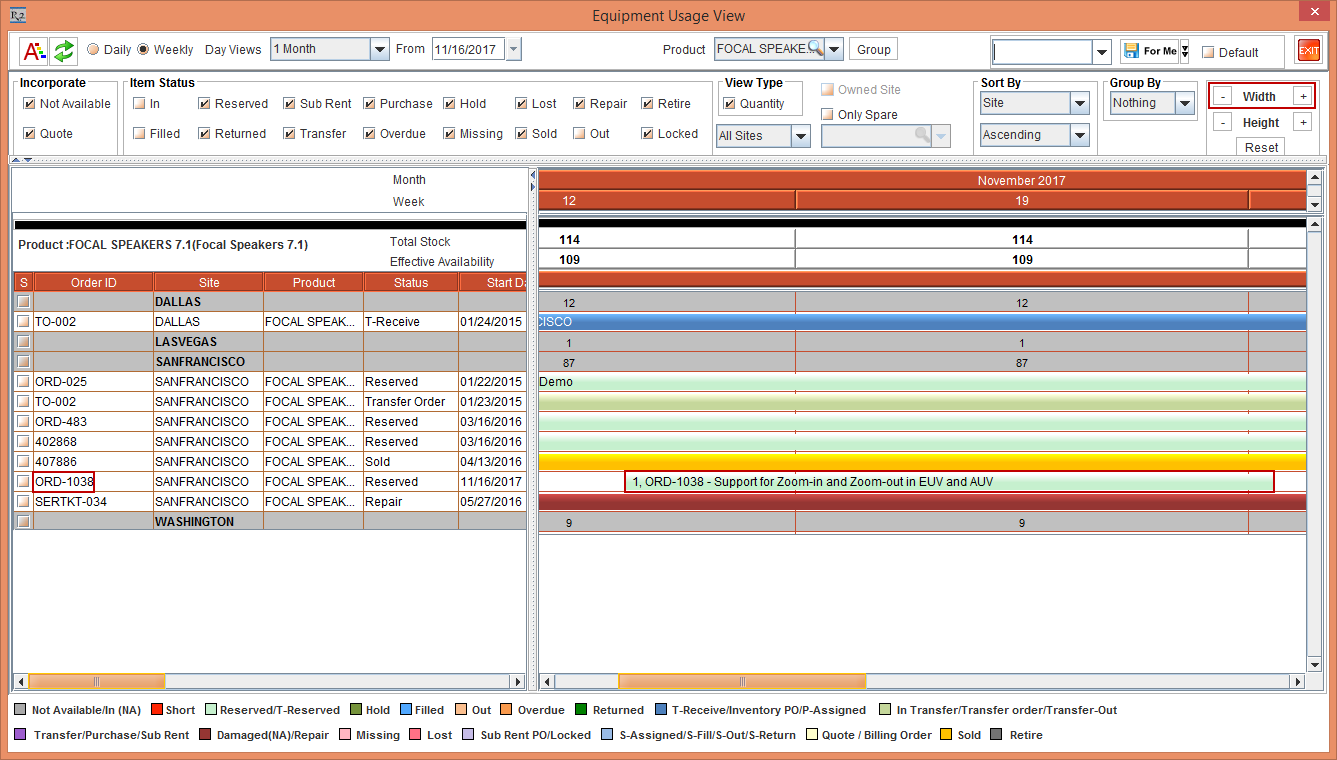Enable the Only Spare checkbox
This screenshot has width=1337, height=760.
(827, 114)
